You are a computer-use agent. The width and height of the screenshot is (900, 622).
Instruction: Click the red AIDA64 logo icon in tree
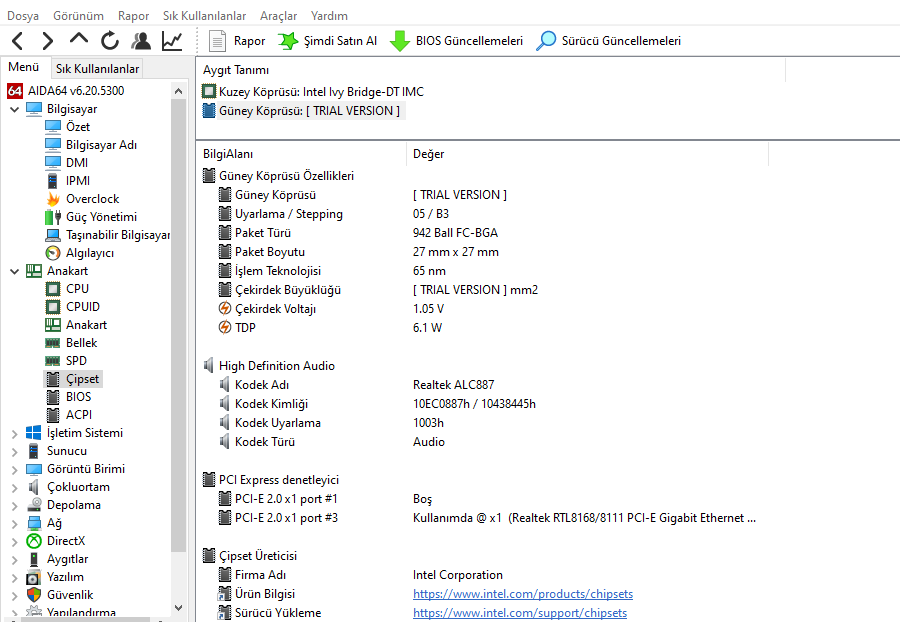click(15, 91)
